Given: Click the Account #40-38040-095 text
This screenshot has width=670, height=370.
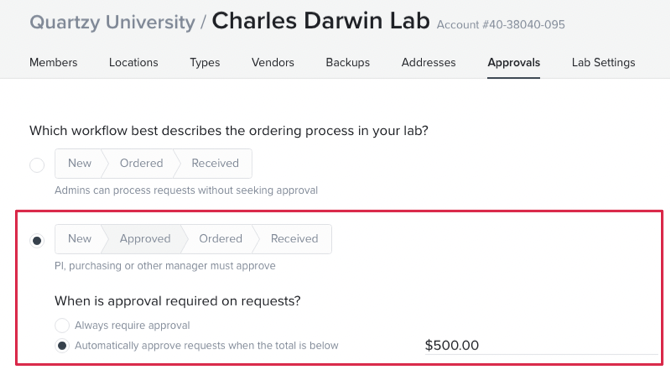Looking at the screenshot, I should click(501, 25).
